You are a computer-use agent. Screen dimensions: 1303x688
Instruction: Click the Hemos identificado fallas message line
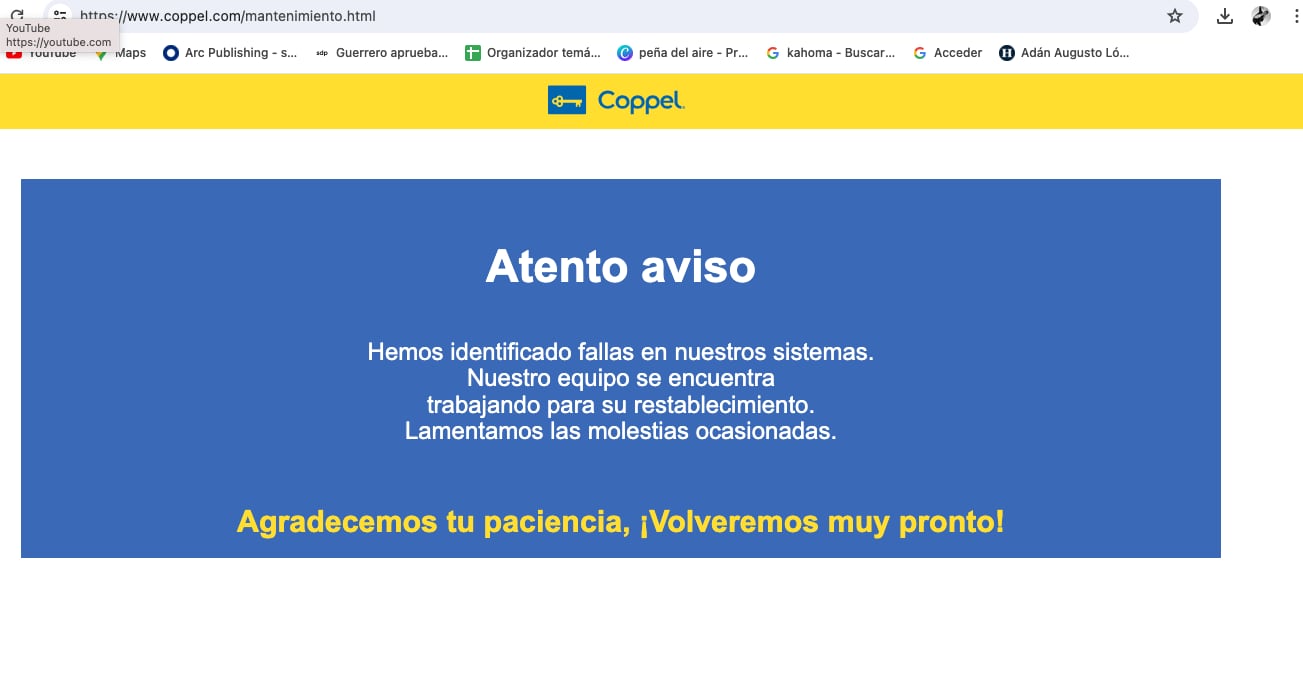[620, 352]
